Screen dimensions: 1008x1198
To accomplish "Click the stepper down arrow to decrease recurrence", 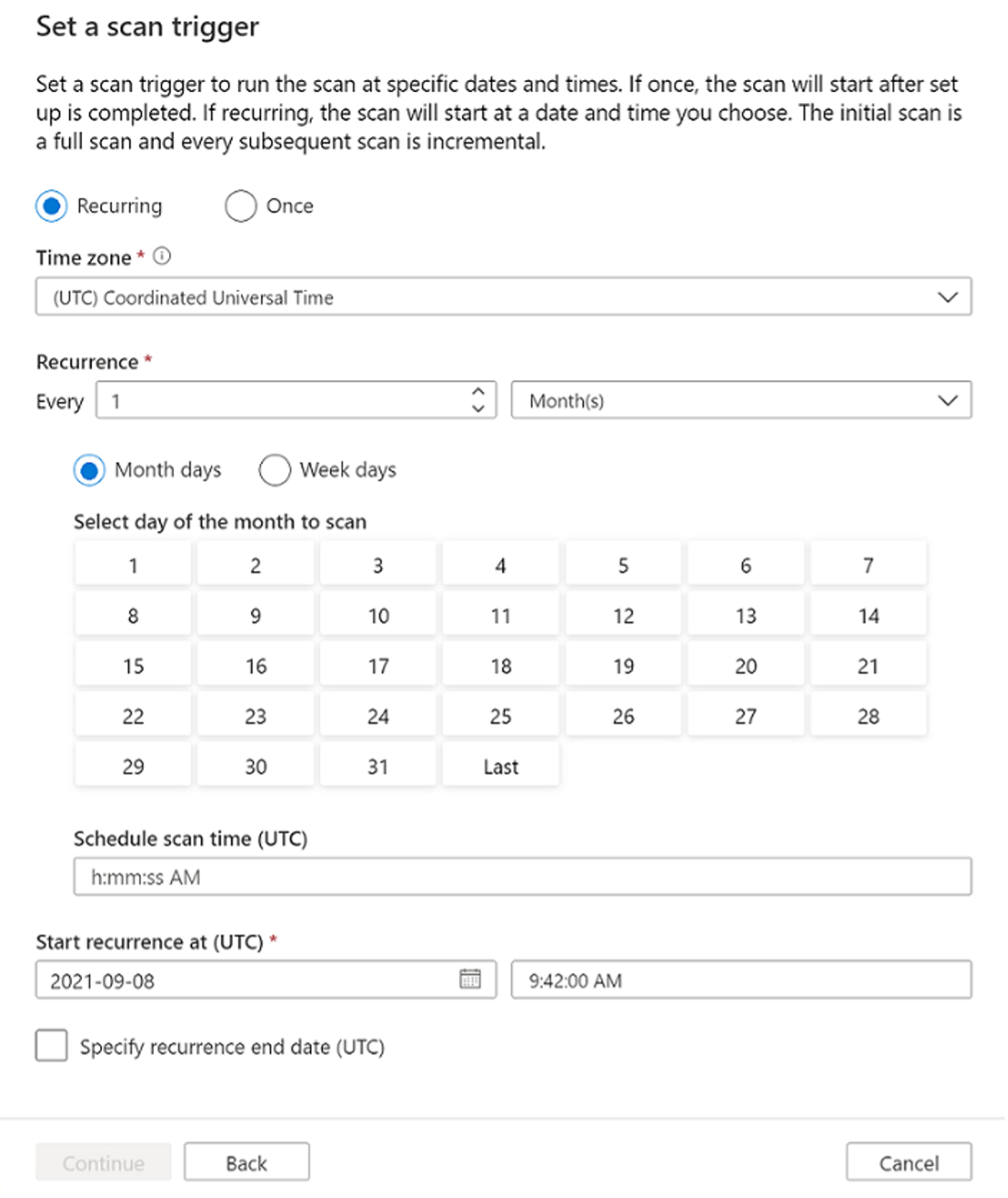I will coord(478,406).
